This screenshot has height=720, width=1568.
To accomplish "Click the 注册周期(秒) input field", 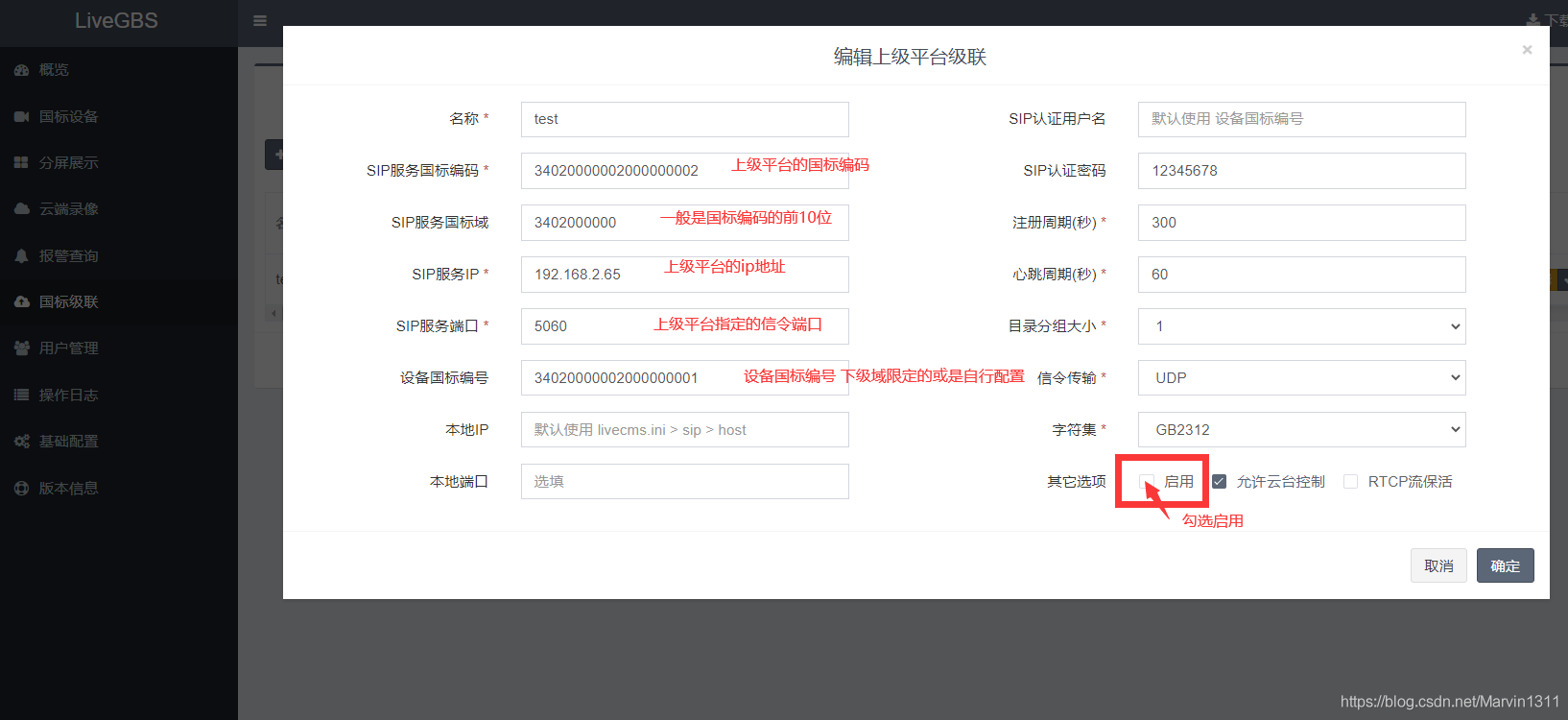I will pos(1302,223).
